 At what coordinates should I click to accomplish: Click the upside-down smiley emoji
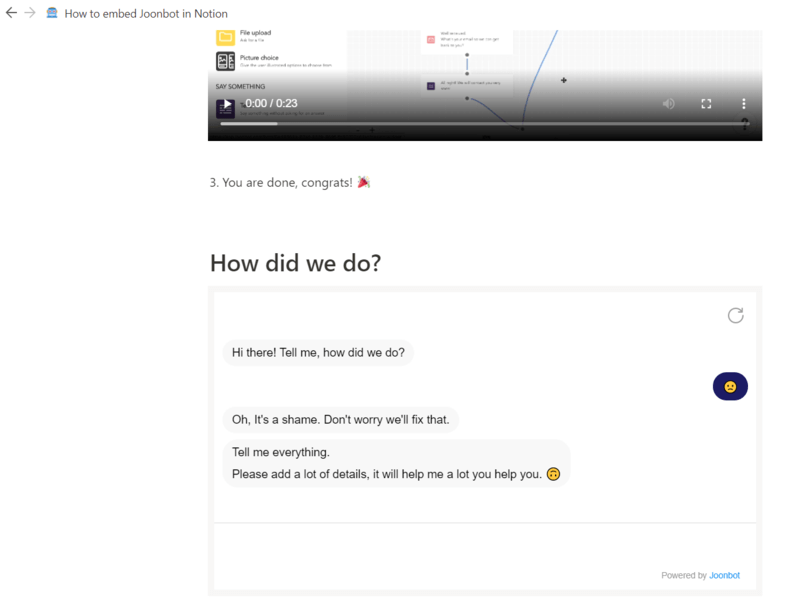553,474
